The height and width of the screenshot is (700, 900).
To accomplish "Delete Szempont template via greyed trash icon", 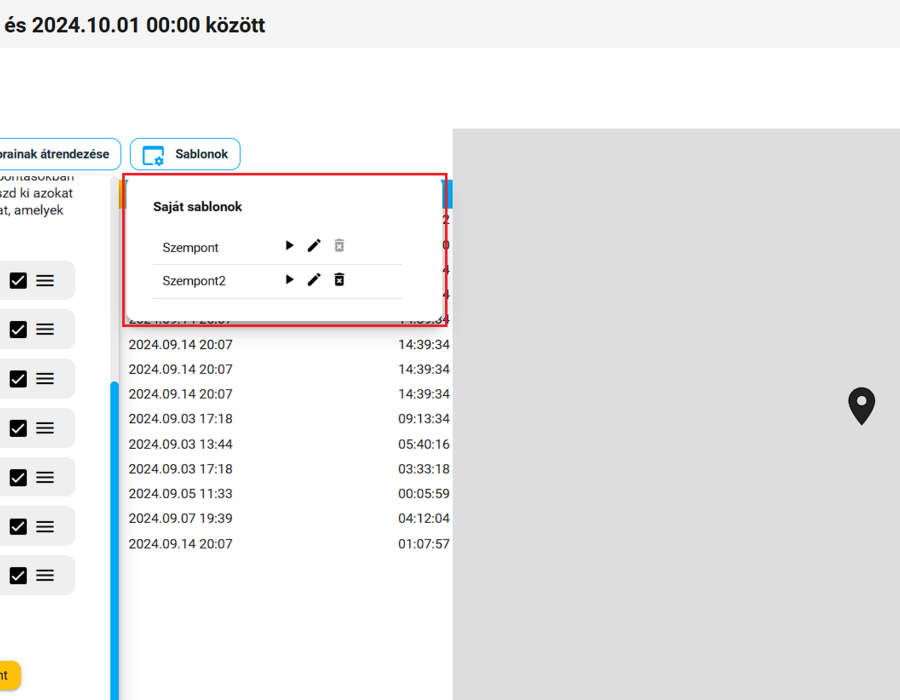I will (339, 246).
